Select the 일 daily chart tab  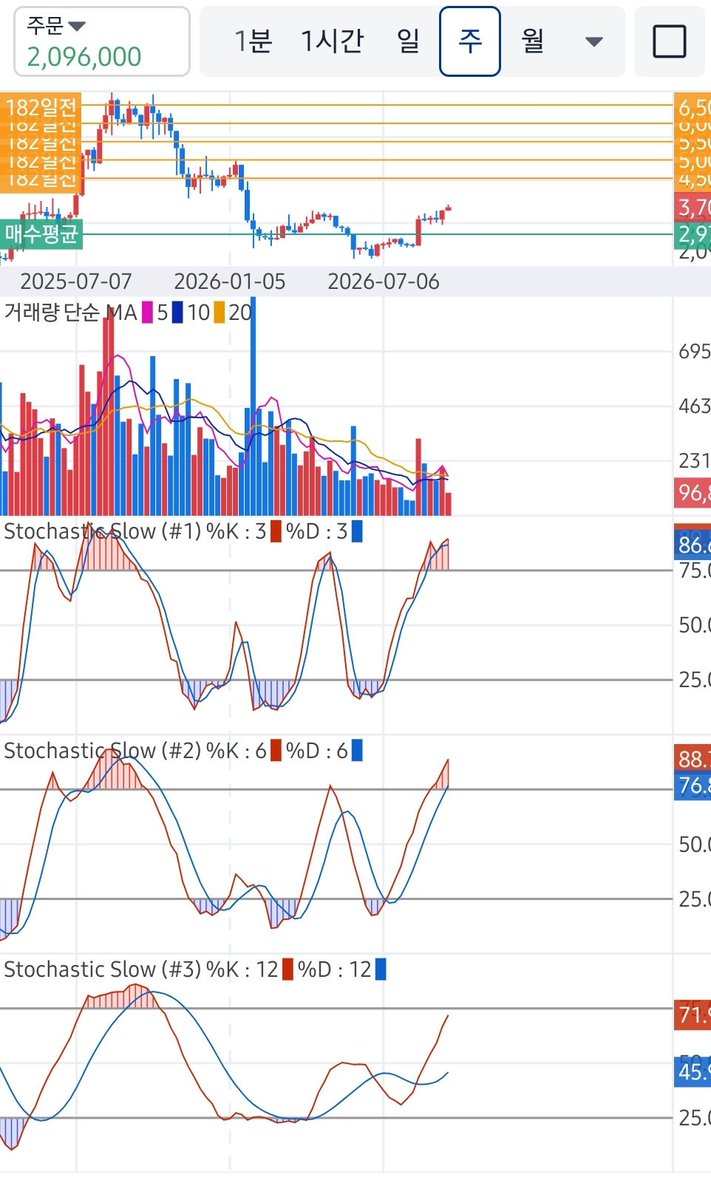pos(408,41)
